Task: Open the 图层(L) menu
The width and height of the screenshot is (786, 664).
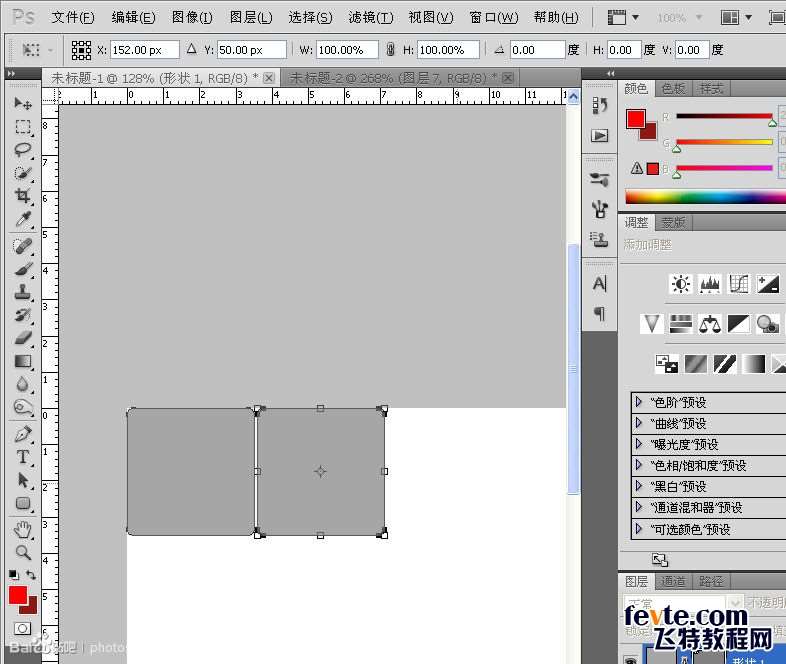Action: (251, 18)
